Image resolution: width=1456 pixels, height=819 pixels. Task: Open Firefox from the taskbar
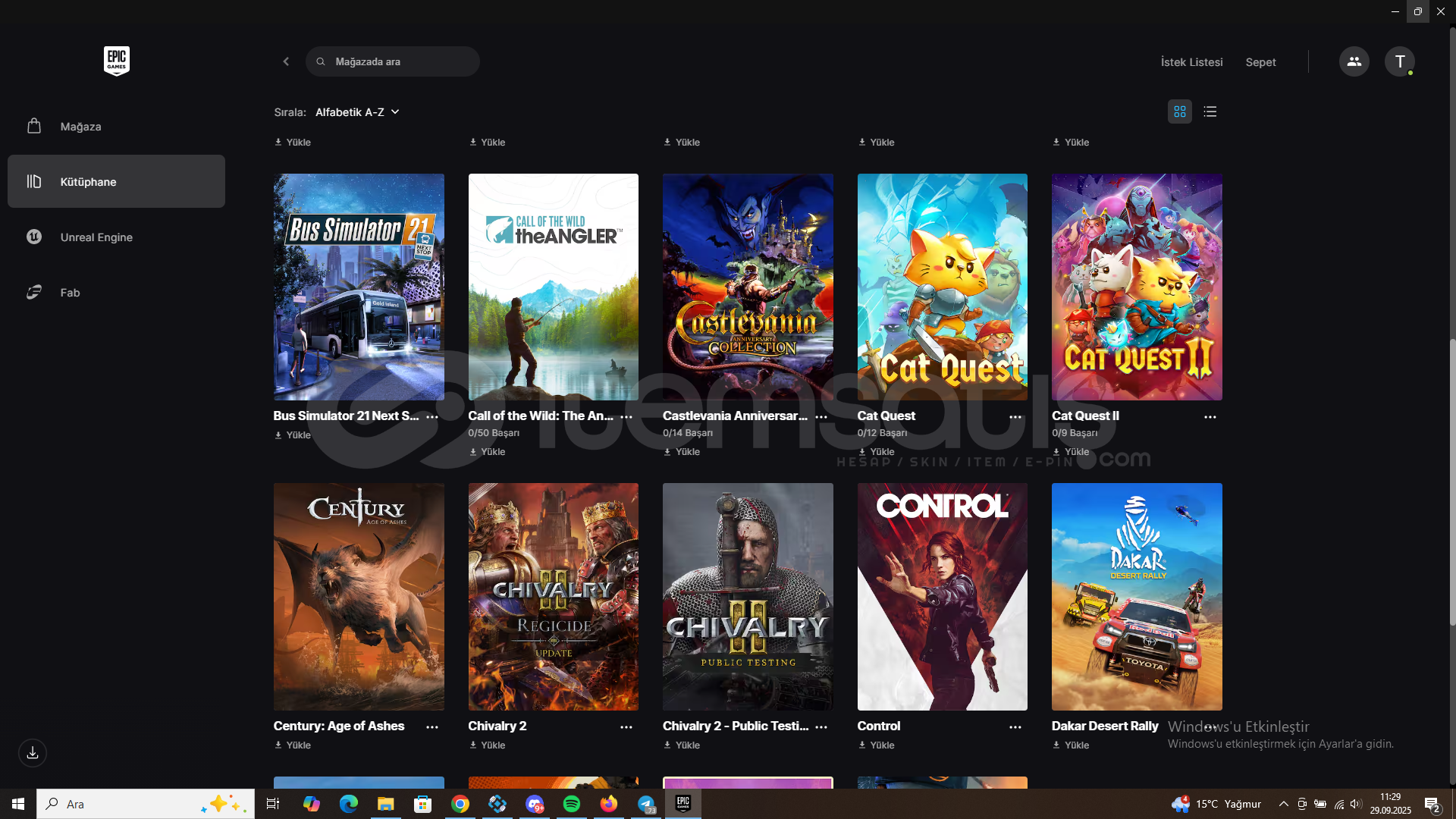pyautogui.click(x=609, y=804)
